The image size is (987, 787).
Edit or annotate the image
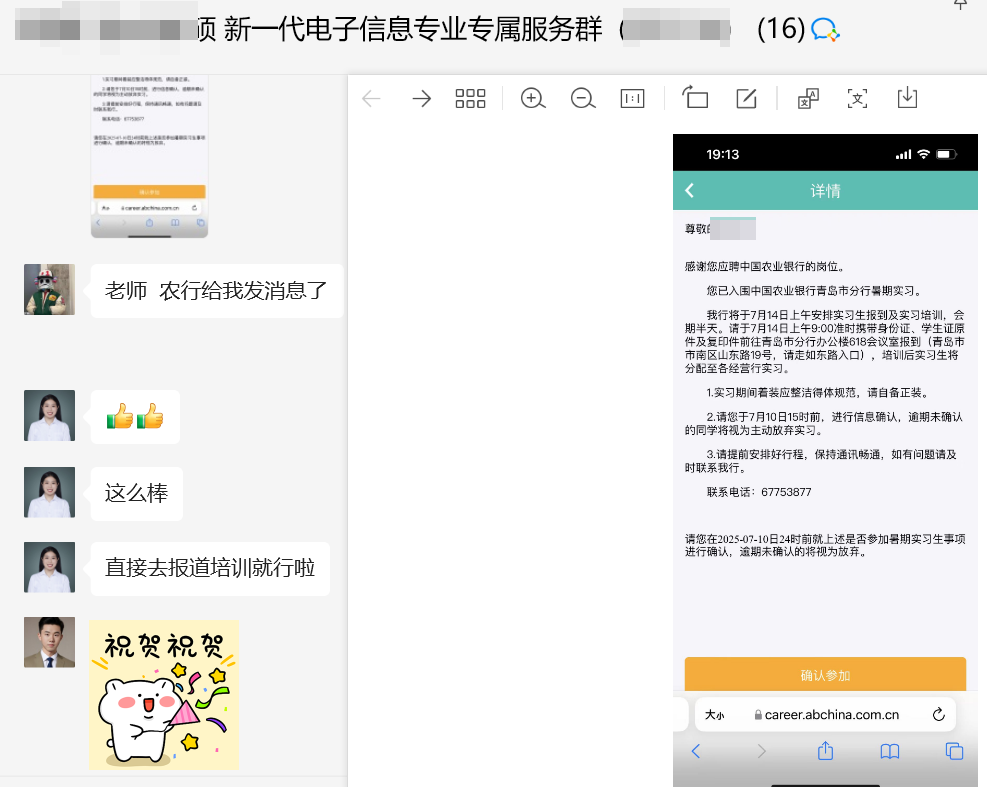click(x=746, y=98)
